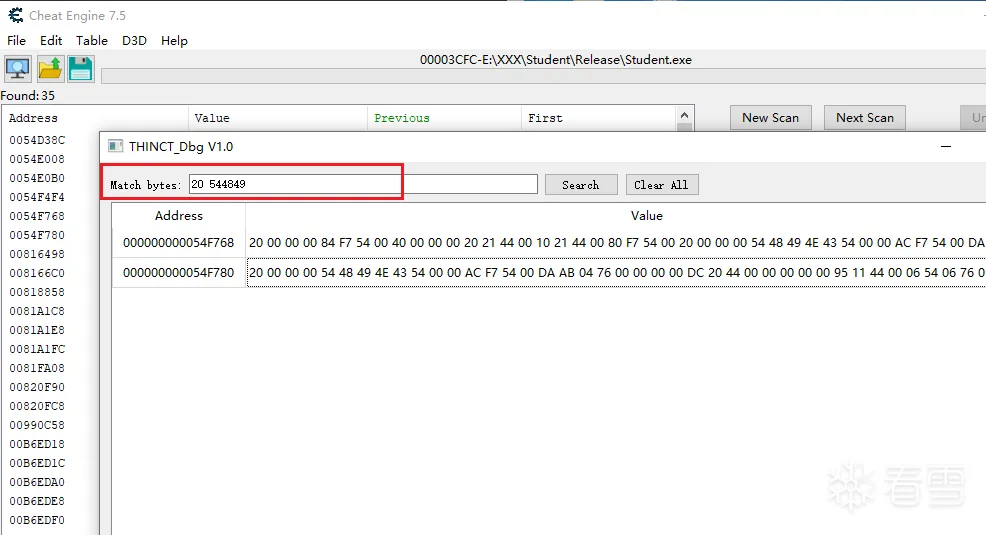The height and width of the screenshot is (535, 986).
Task: Select address 00B6ED1C in scan list
Action: click(37, 463)
